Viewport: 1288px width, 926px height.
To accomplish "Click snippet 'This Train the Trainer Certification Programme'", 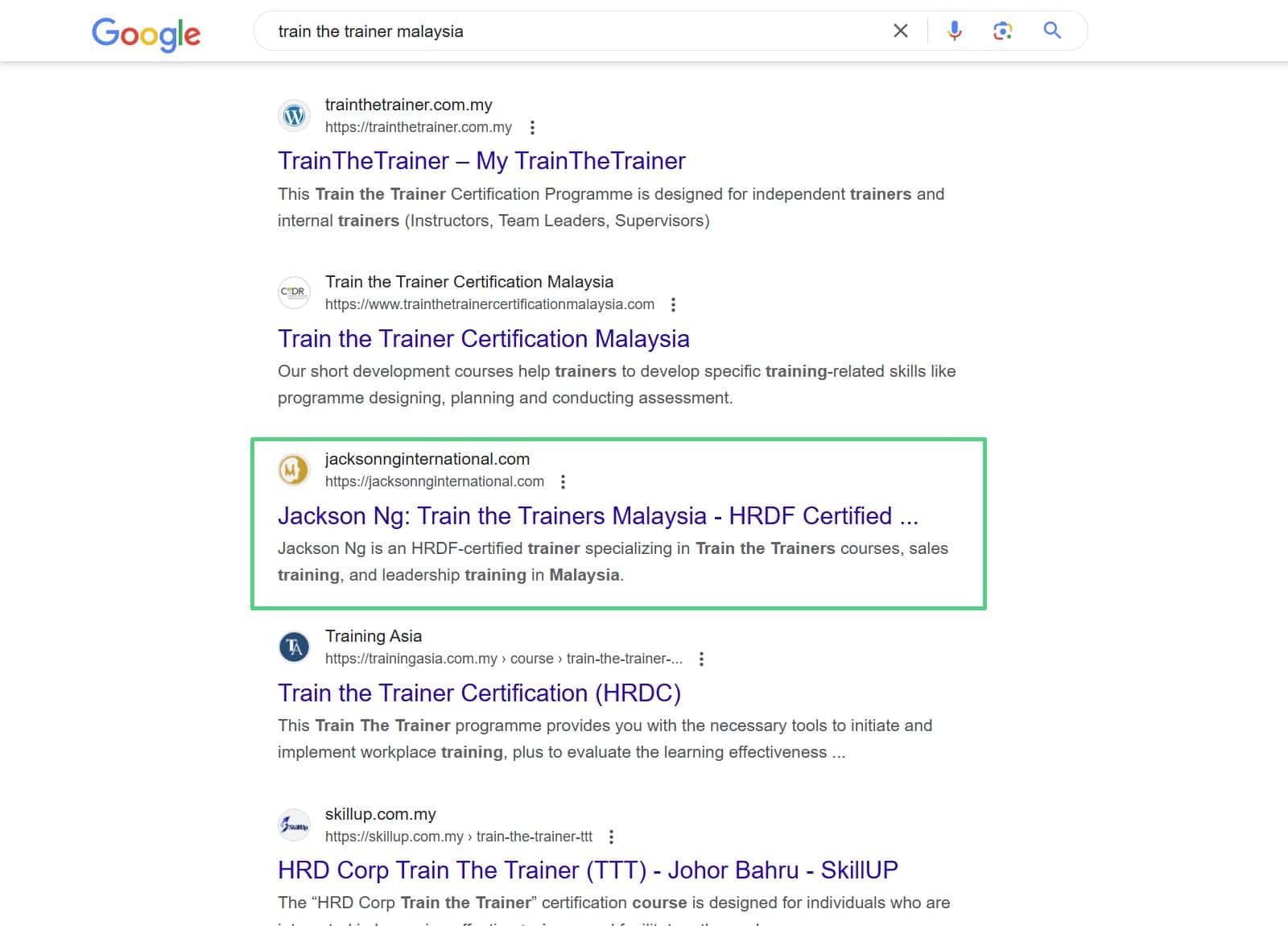I will (611, 207).
